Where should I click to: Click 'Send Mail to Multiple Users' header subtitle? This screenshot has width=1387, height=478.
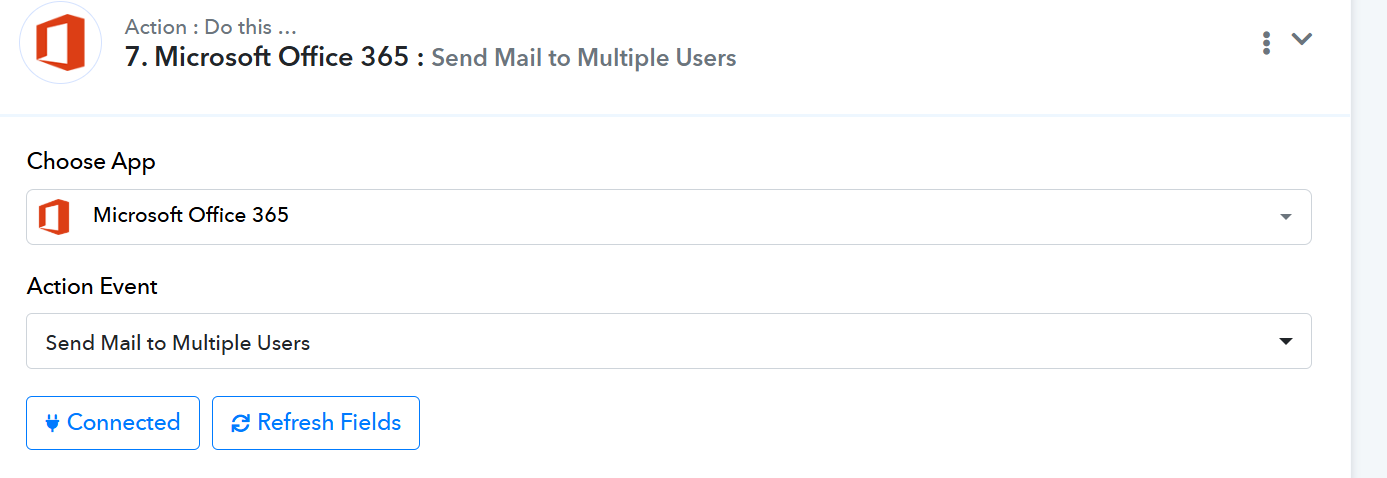click(x=584, y=58)
